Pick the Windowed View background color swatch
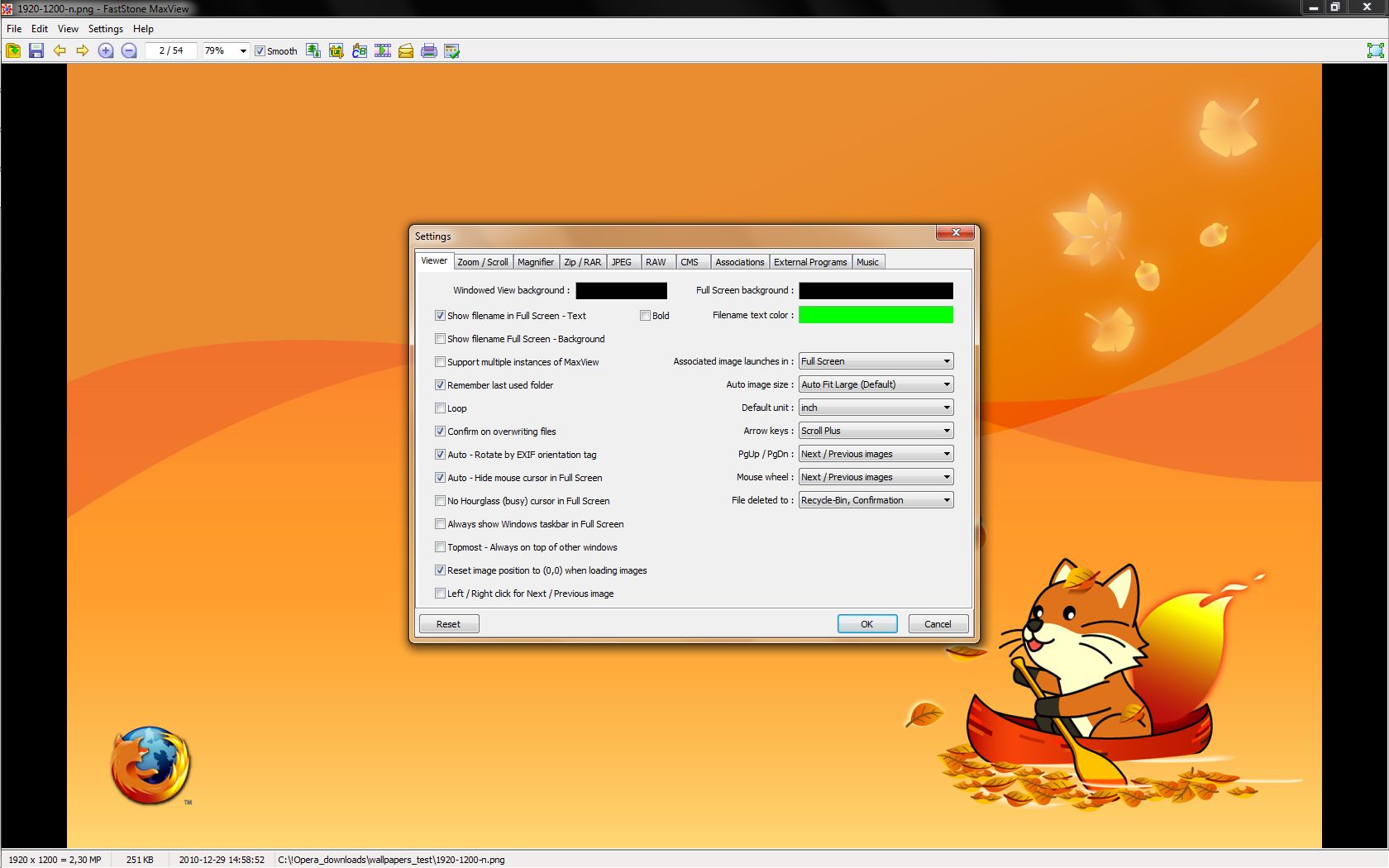1389x868 pixels. pos(621,290)
